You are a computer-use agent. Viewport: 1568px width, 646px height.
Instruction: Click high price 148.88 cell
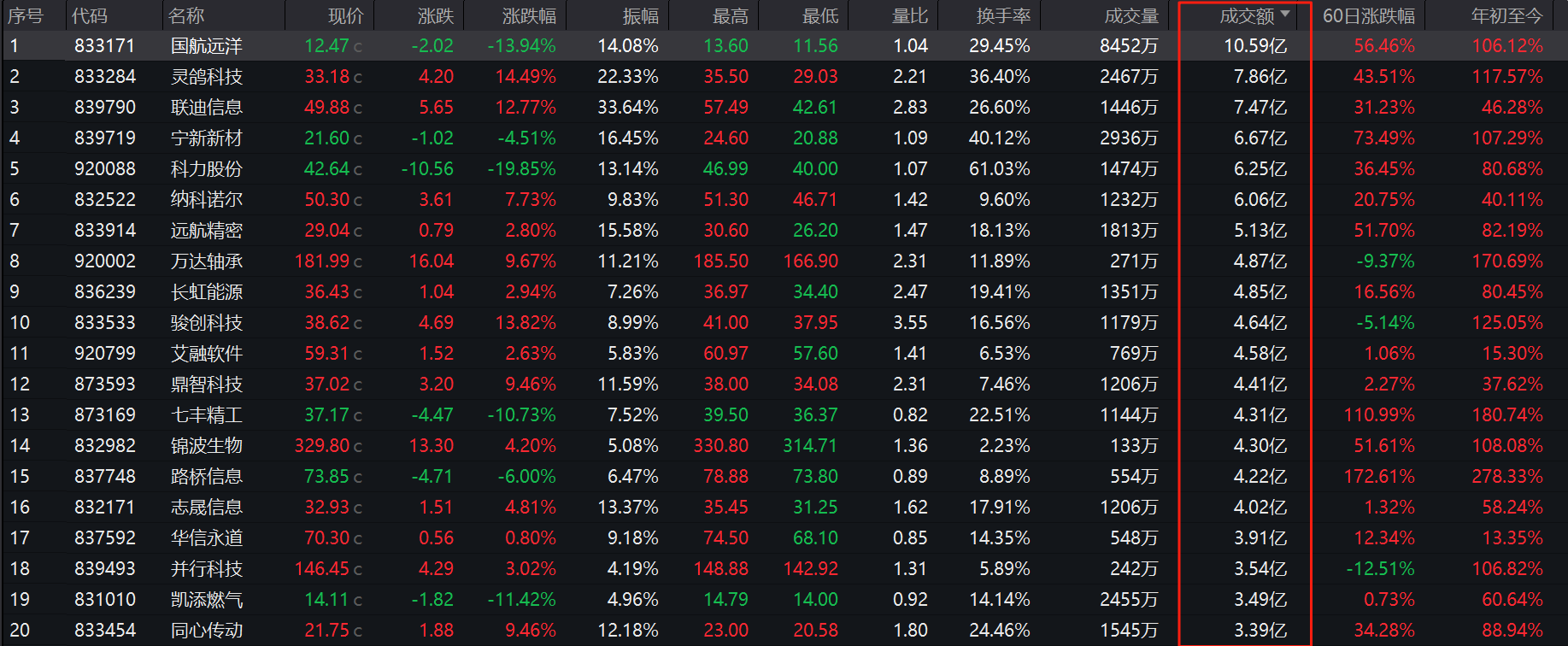coord(721,569)
